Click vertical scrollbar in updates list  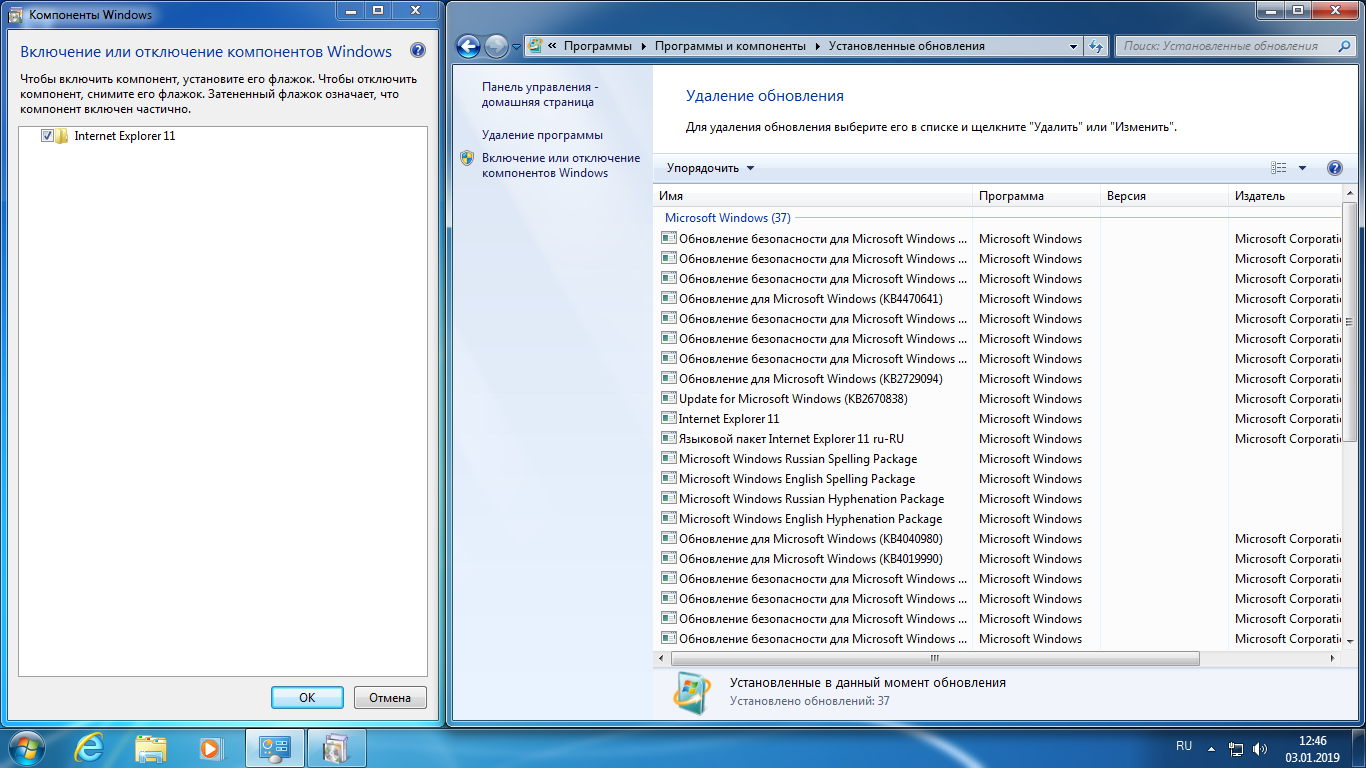click(x=1349, y=320)
